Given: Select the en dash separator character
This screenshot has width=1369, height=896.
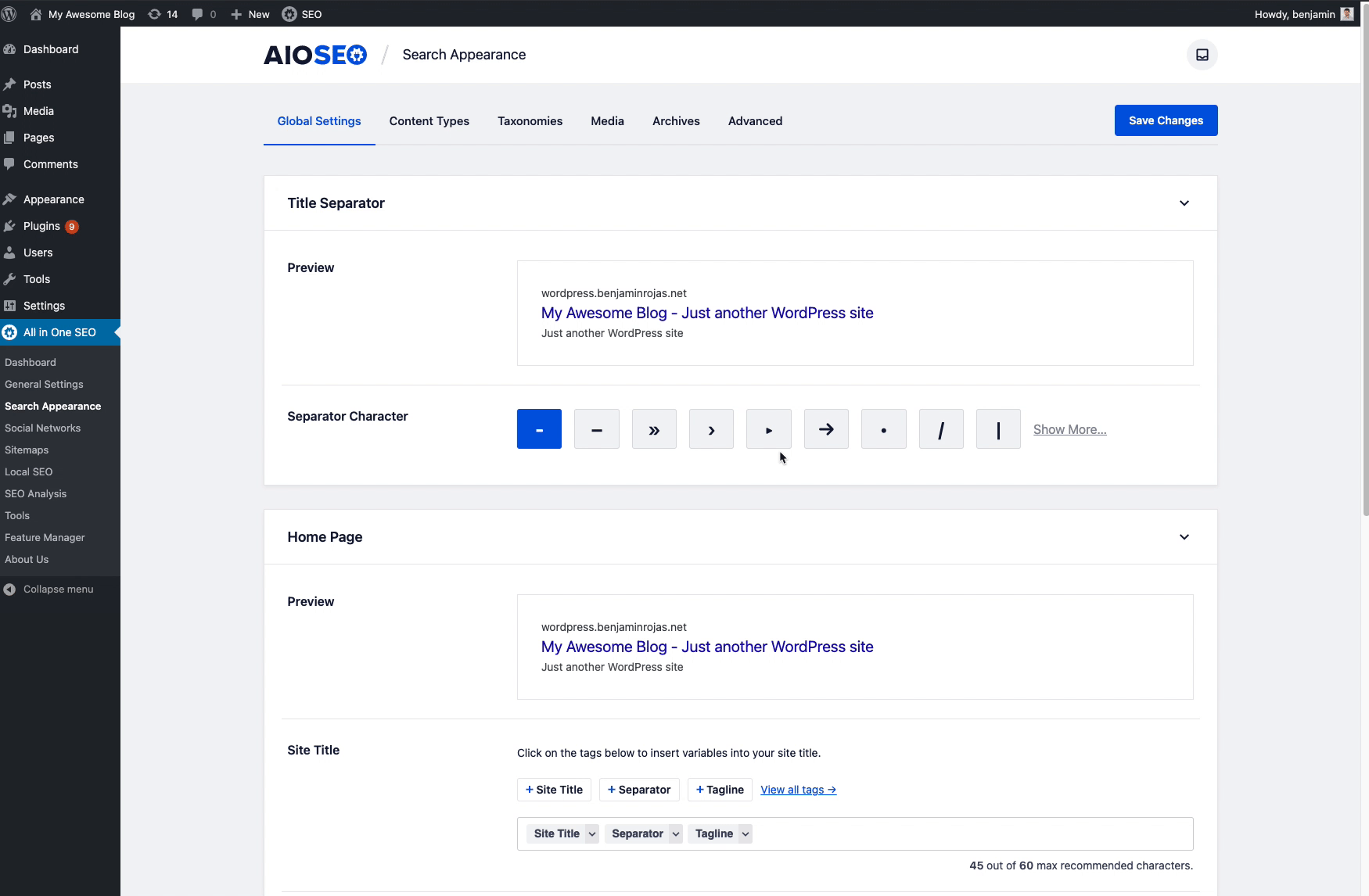Looking at the screenshot, I should [x=597, y=429].
